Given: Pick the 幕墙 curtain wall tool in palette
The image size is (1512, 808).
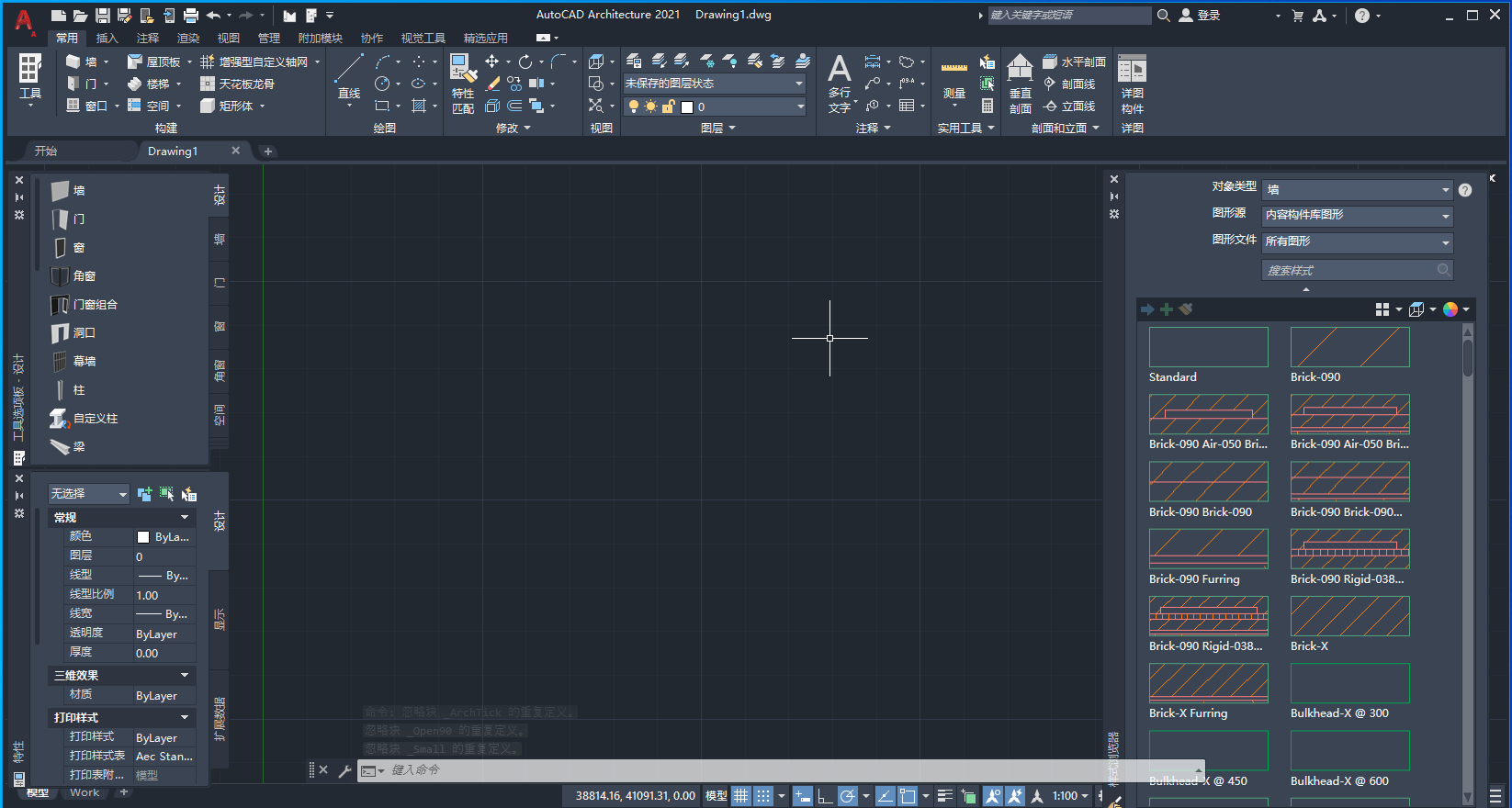Looking at the screenshot, I should (84, 362).
